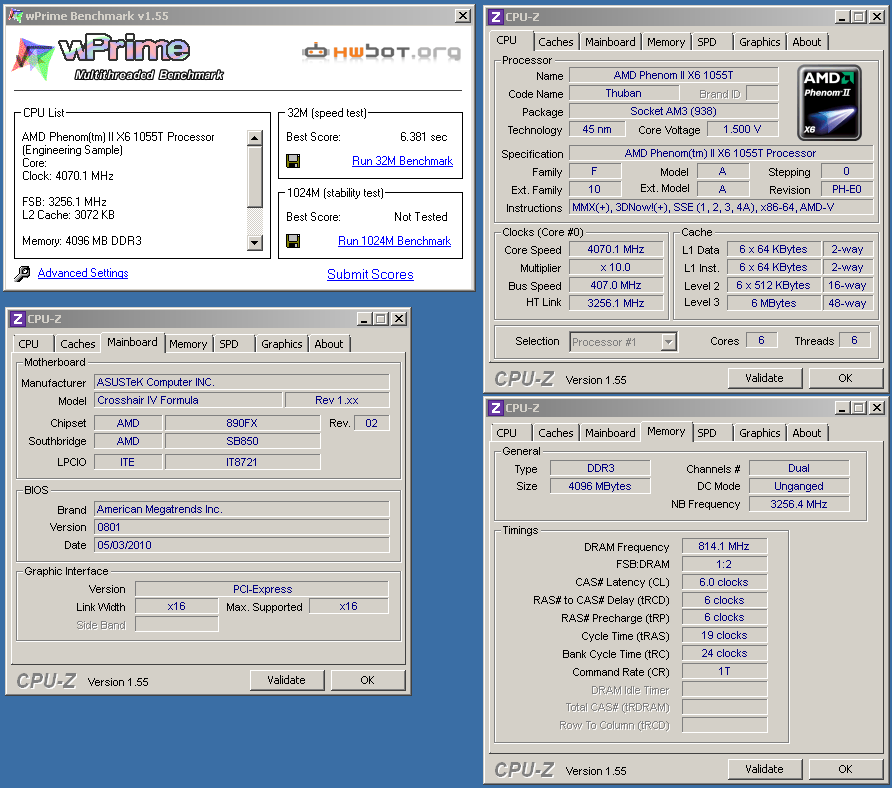
Task: Click the motherboard Model field Crosshair IV Formula
Action: click(188, 401)
